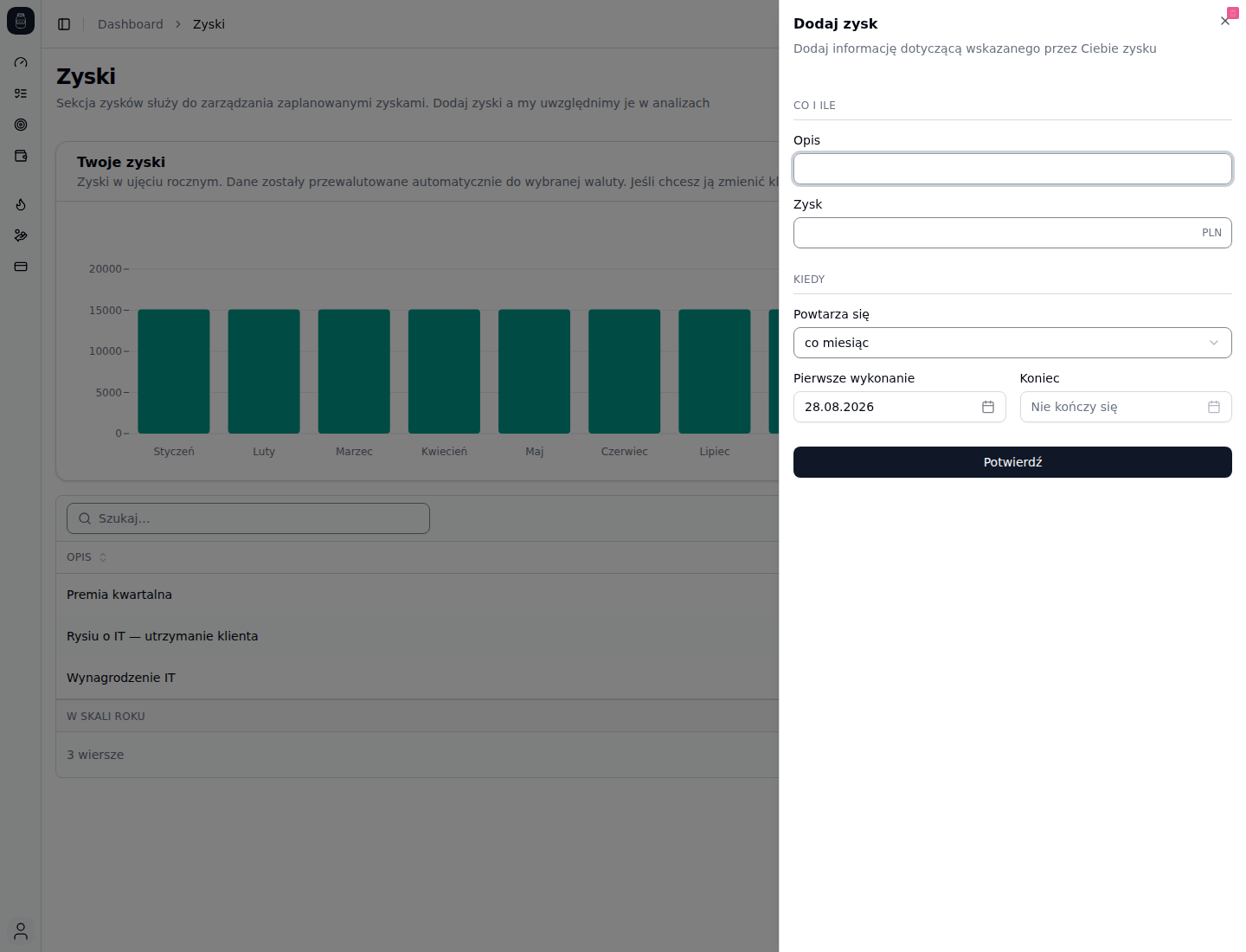Sort table by OPIS column
1246x952 pixels.
coord(87,557)
